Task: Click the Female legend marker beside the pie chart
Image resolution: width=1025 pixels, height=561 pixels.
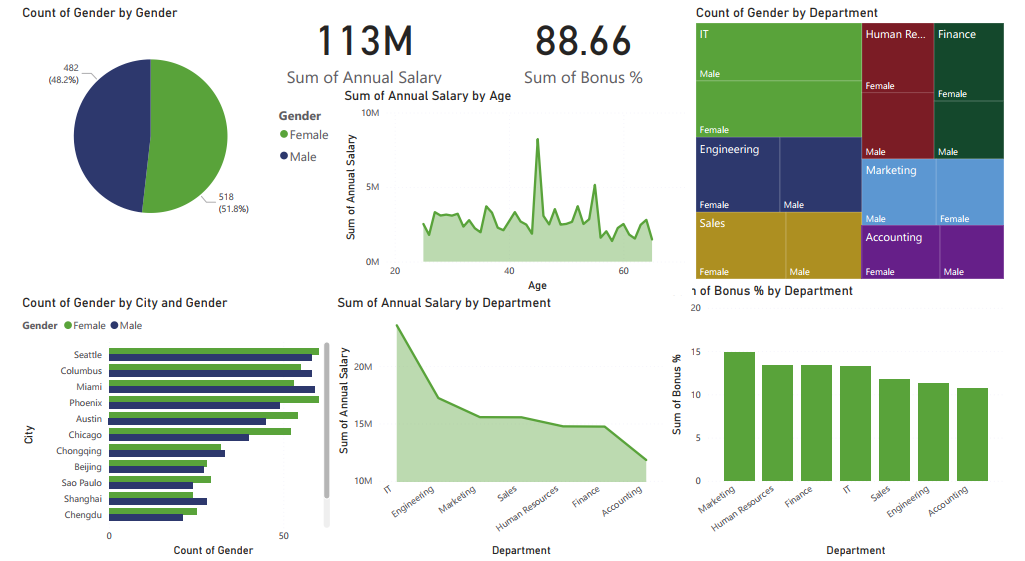Action: click(284, 135)
